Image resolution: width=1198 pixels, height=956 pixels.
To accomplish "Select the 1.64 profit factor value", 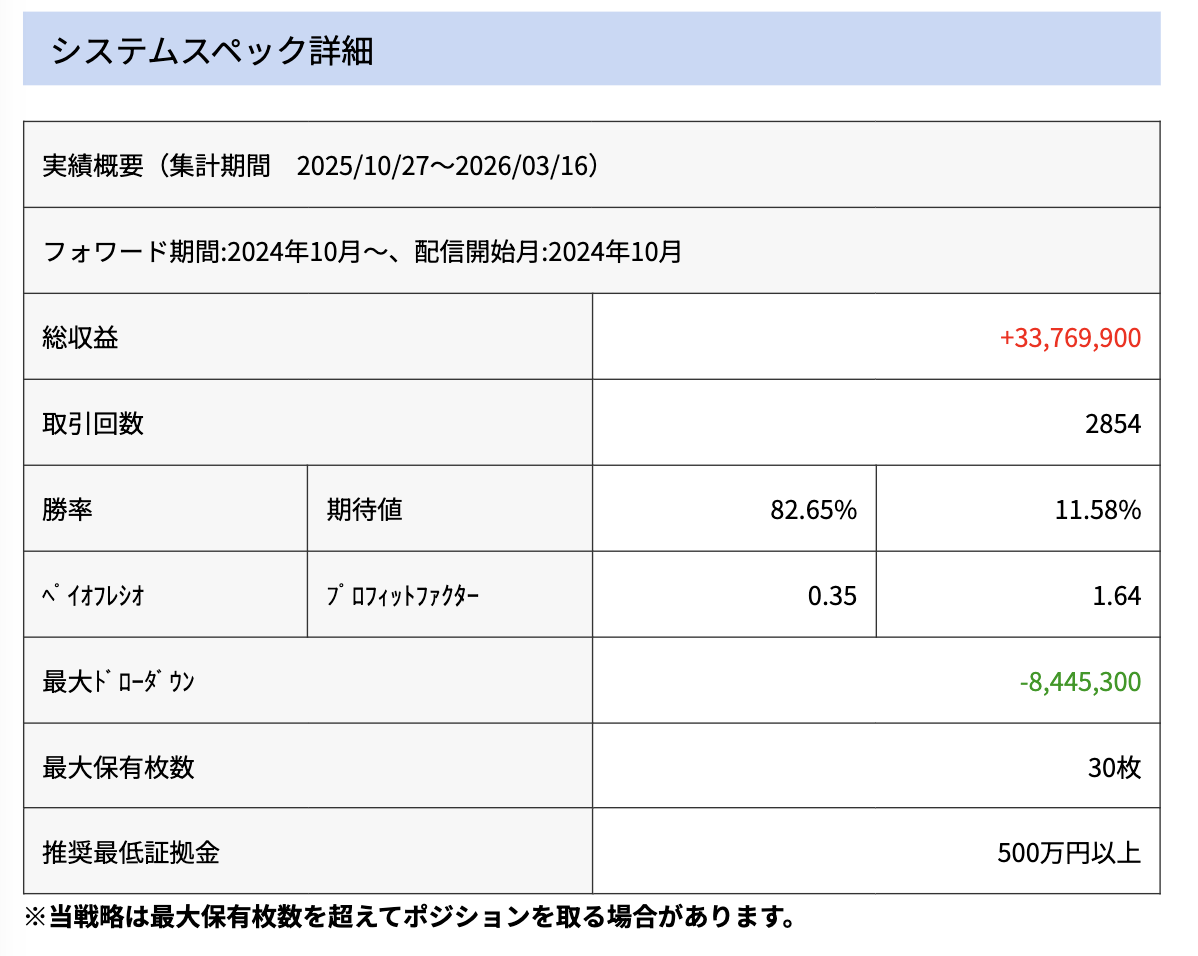I will pyautogui.click(x=1116, y=596).
